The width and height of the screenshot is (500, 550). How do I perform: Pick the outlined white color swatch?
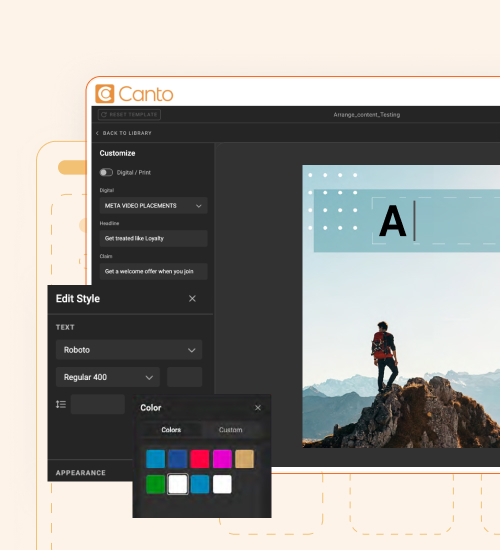(x=178, y=484)
